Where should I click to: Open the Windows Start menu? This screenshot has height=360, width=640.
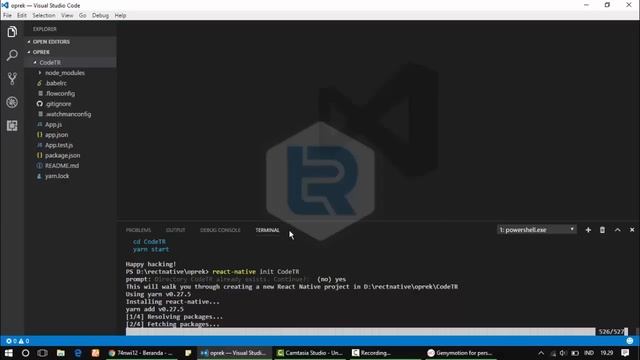(x=9, y=353)
